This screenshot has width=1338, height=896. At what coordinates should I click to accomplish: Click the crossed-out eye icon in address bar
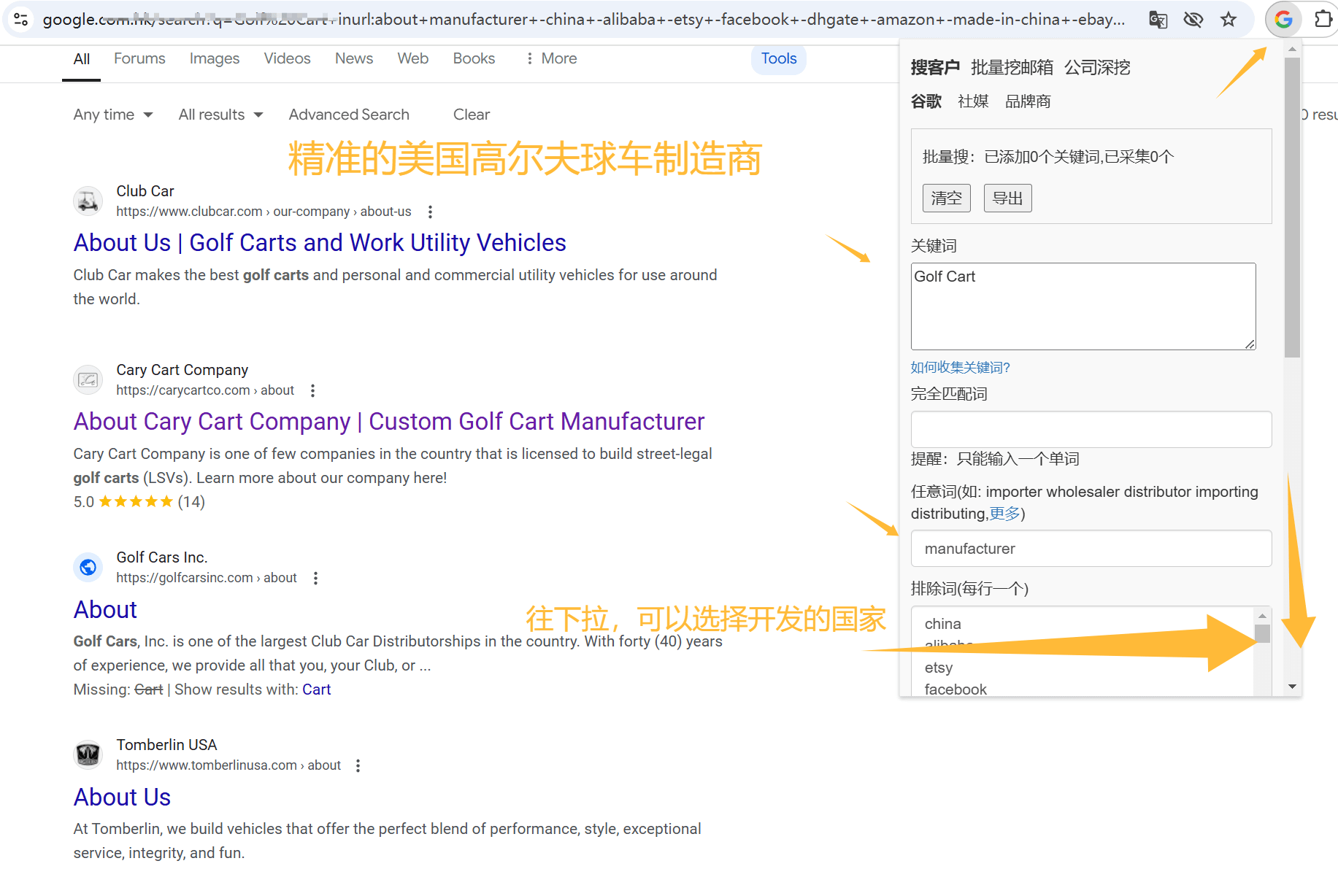coord(1193,20)
